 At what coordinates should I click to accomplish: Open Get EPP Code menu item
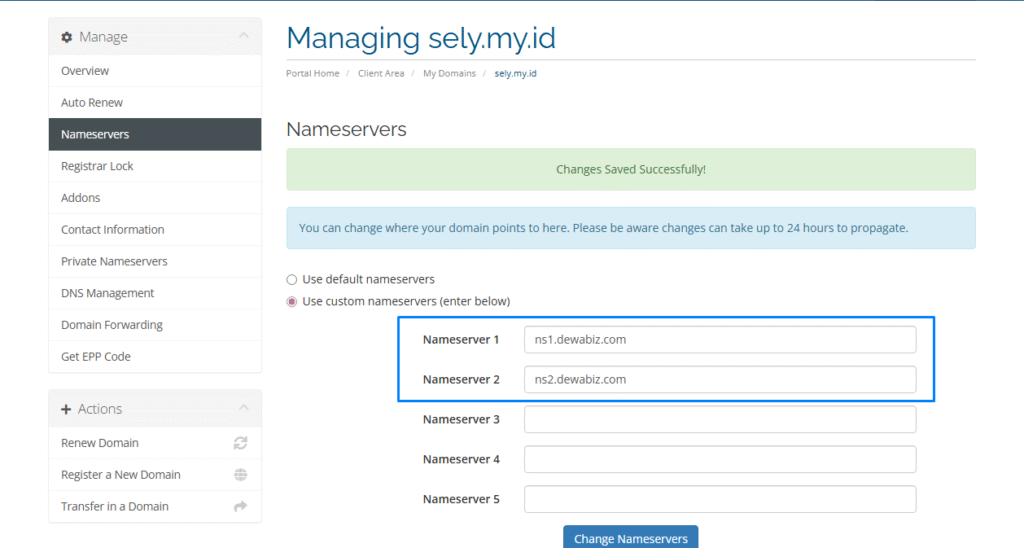coord(96,357)
